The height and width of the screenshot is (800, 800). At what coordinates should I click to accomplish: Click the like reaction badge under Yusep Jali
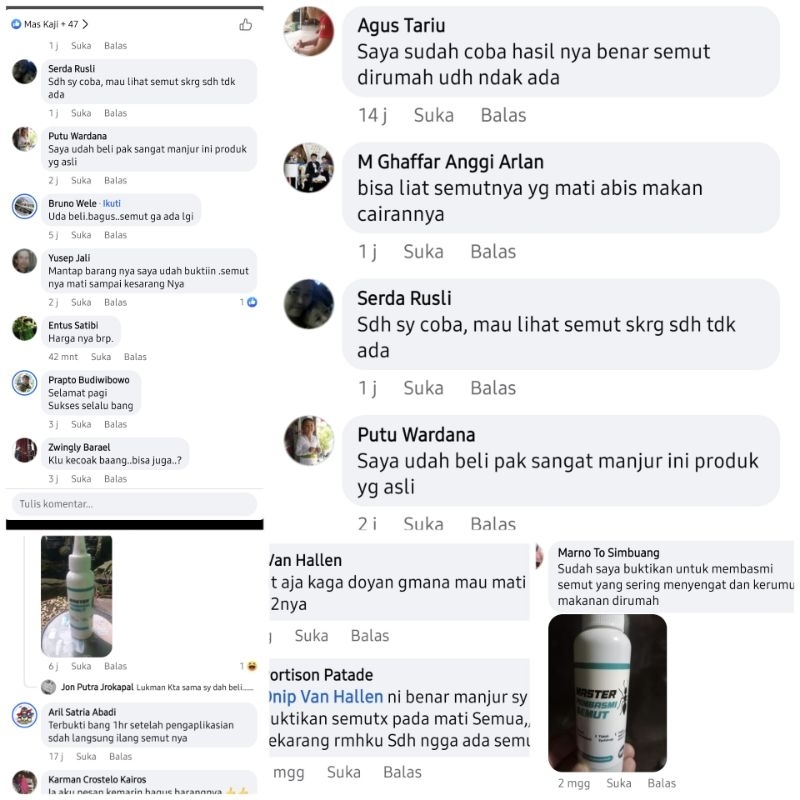(252, 302)
